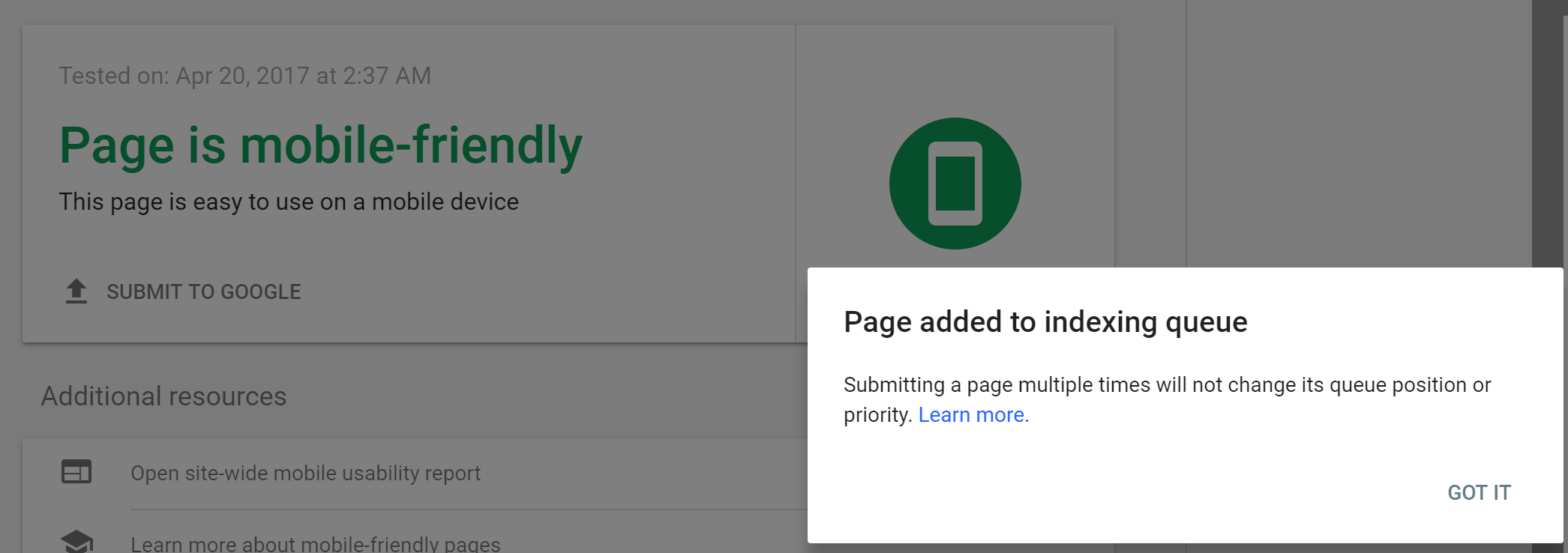The width and height of the screenshot is (1568, 553).
Task: Click the 'Tested on' timestamp text
Action: 244,76
